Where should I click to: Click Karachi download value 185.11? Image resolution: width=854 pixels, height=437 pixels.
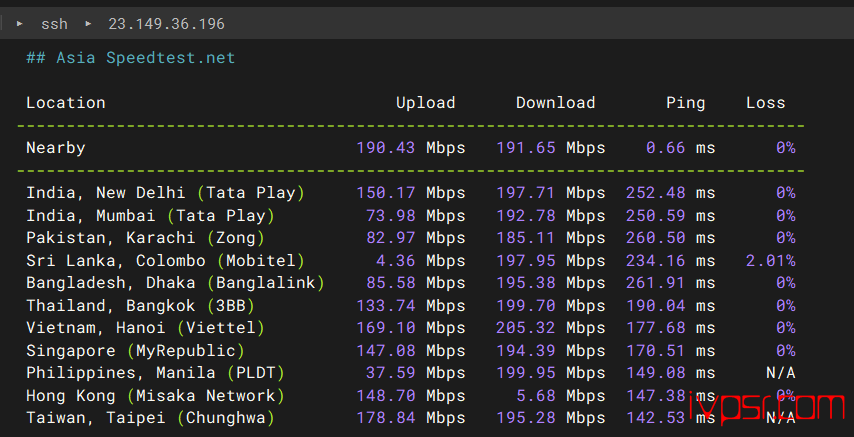click(526, 238)
